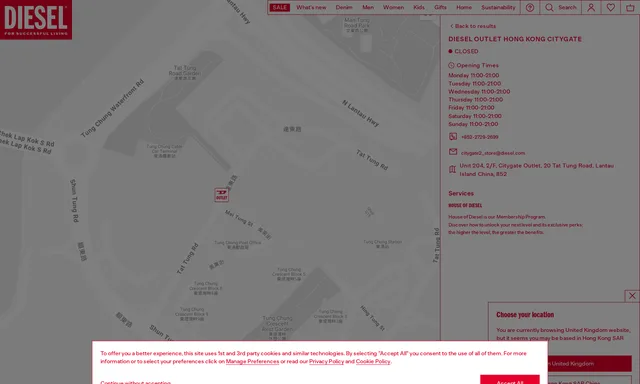
Task: Click the Opening Times clock icon
Action: (451, 65)
